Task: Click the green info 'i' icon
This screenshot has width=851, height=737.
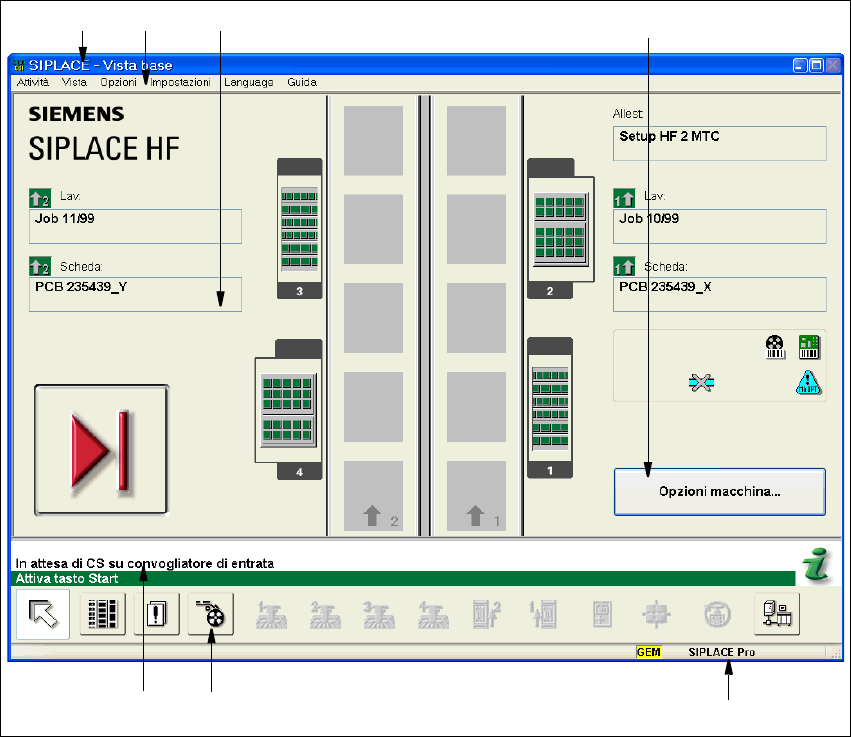Action: pos(817,564)
